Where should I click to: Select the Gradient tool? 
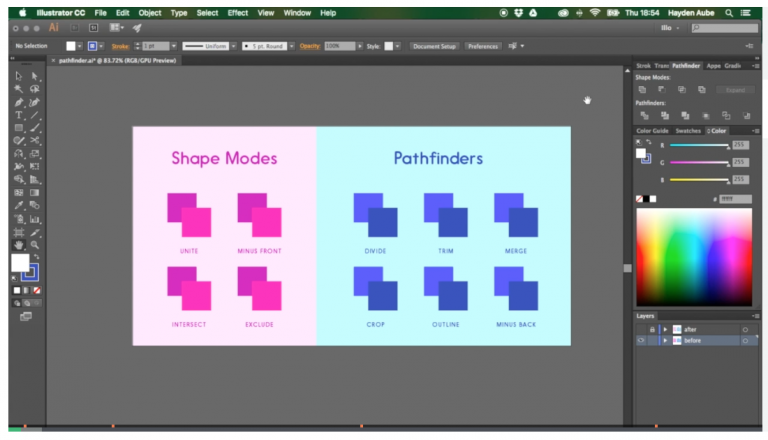pos(34,193)
